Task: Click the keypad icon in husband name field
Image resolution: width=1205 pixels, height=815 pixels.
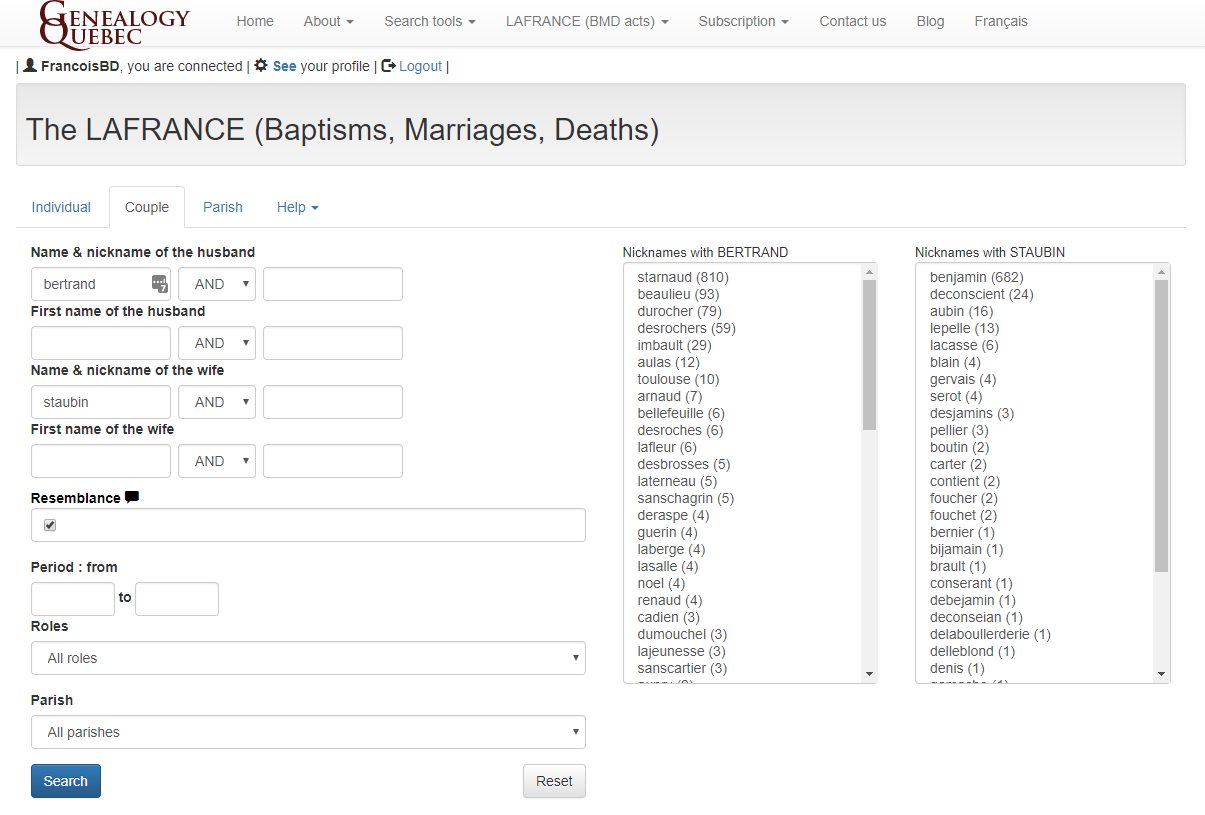Action: point(160,284)
